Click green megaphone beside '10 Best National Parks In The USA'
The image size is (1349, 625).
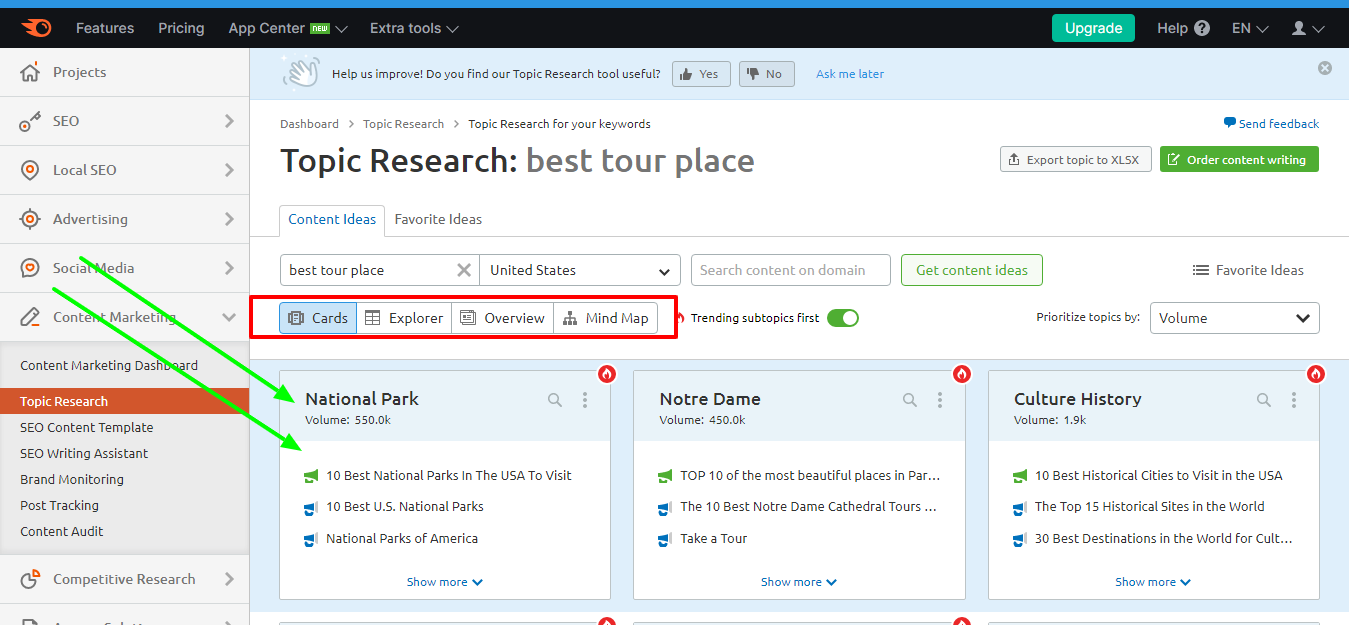[x=311, y=476]
